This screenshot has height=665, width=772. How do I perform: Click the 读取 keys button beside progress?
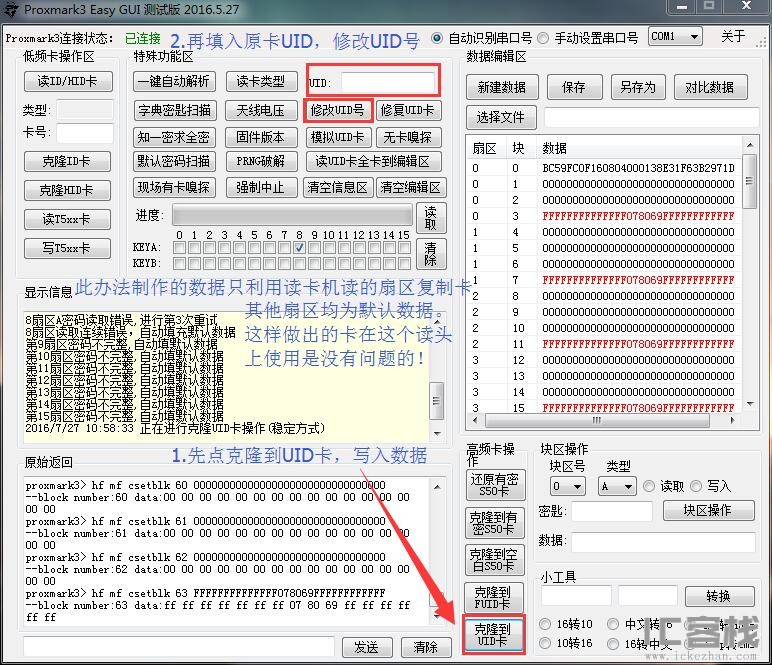click(431, 218)
